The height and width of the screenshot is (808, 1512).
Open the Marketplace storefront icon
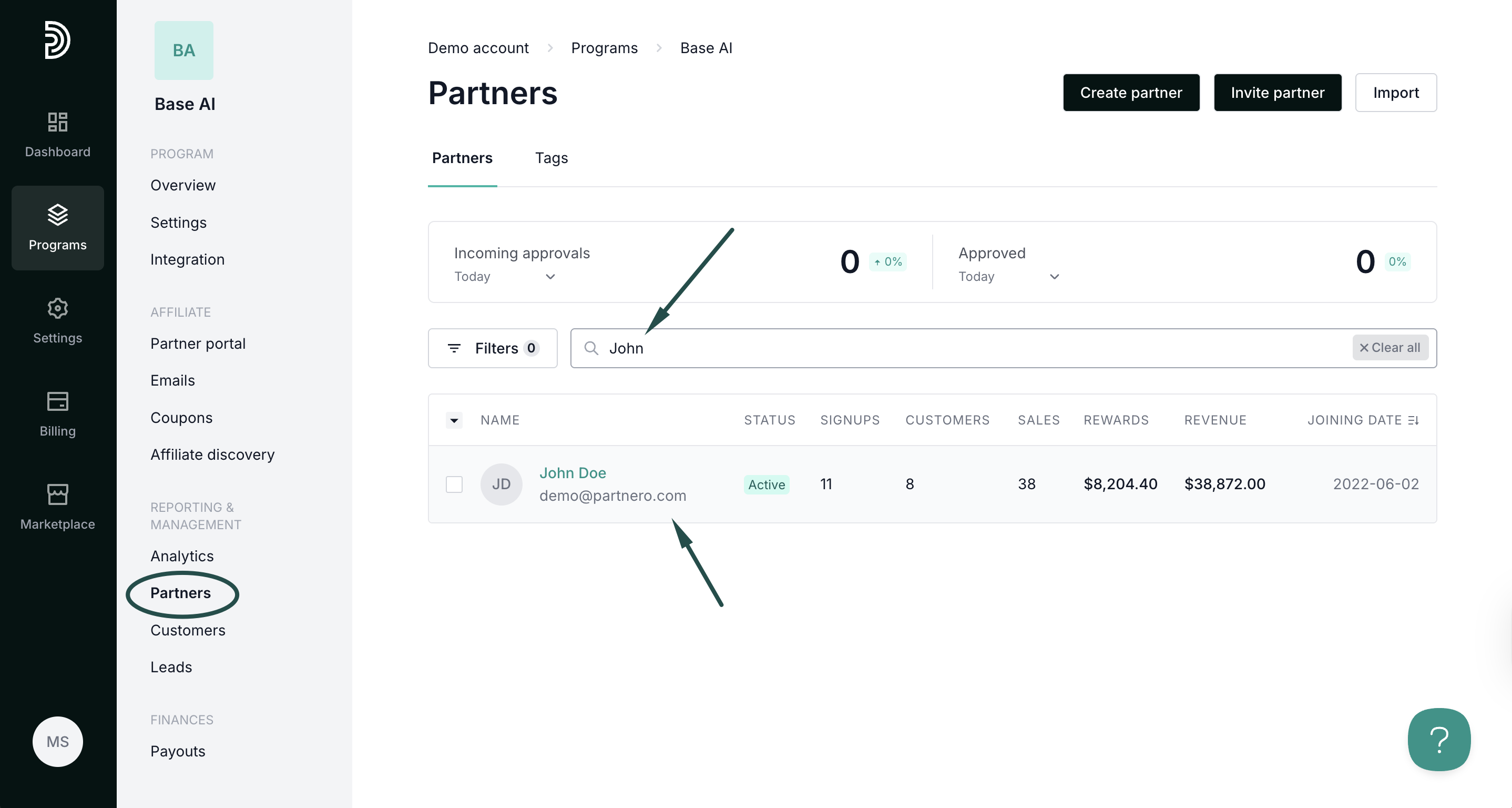click(x=57, y=494)
